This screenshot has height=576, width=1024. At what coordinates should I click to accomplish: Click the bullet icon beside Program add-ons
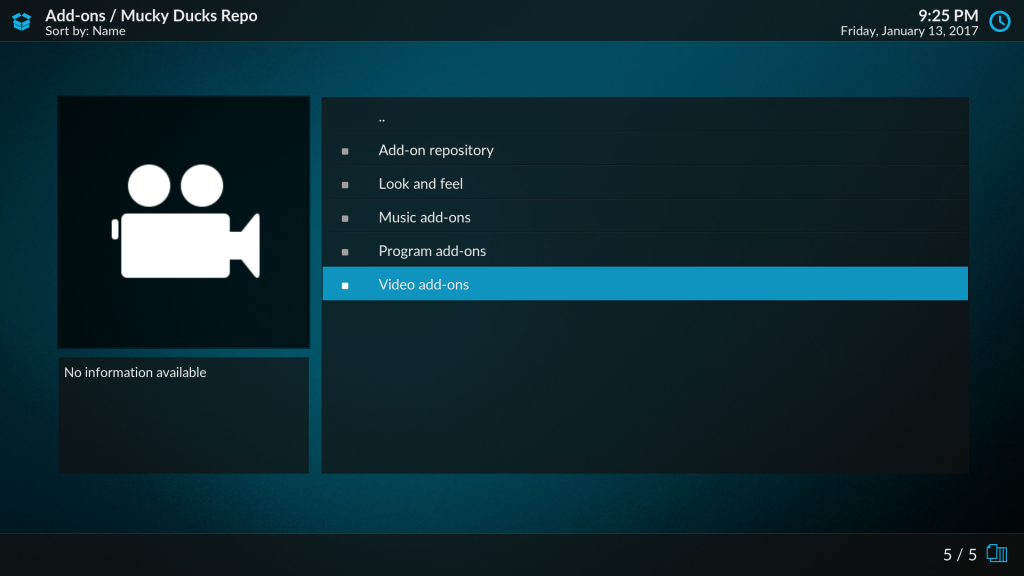click(345, 252)
